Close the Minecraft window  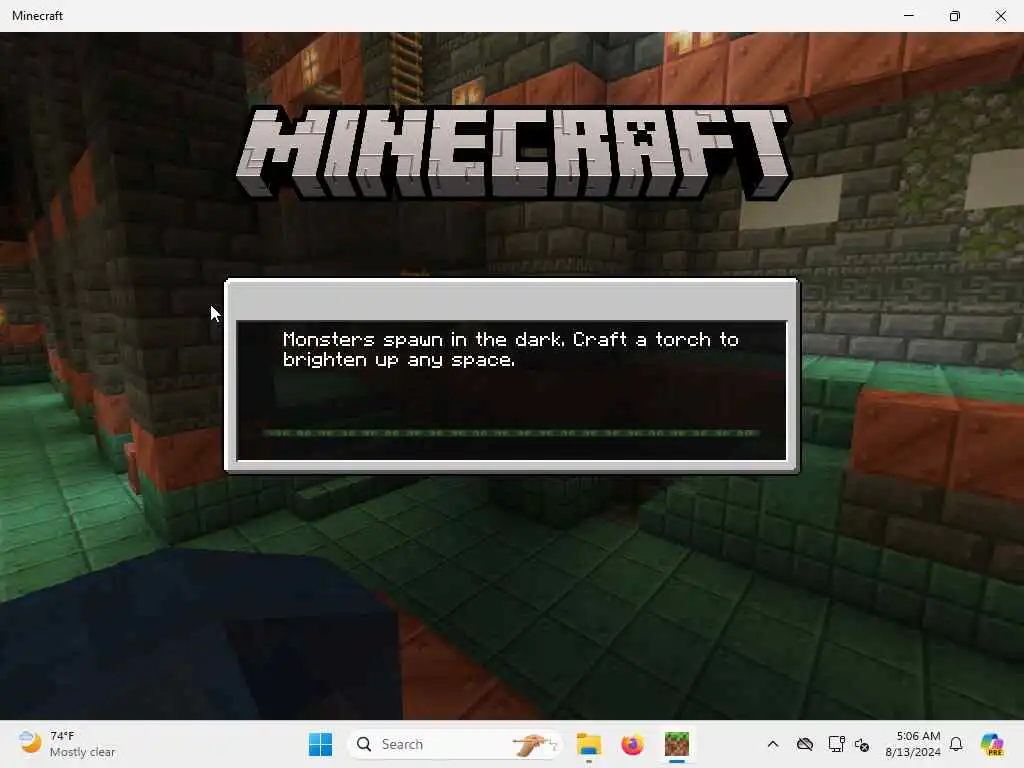(1000, 16)
